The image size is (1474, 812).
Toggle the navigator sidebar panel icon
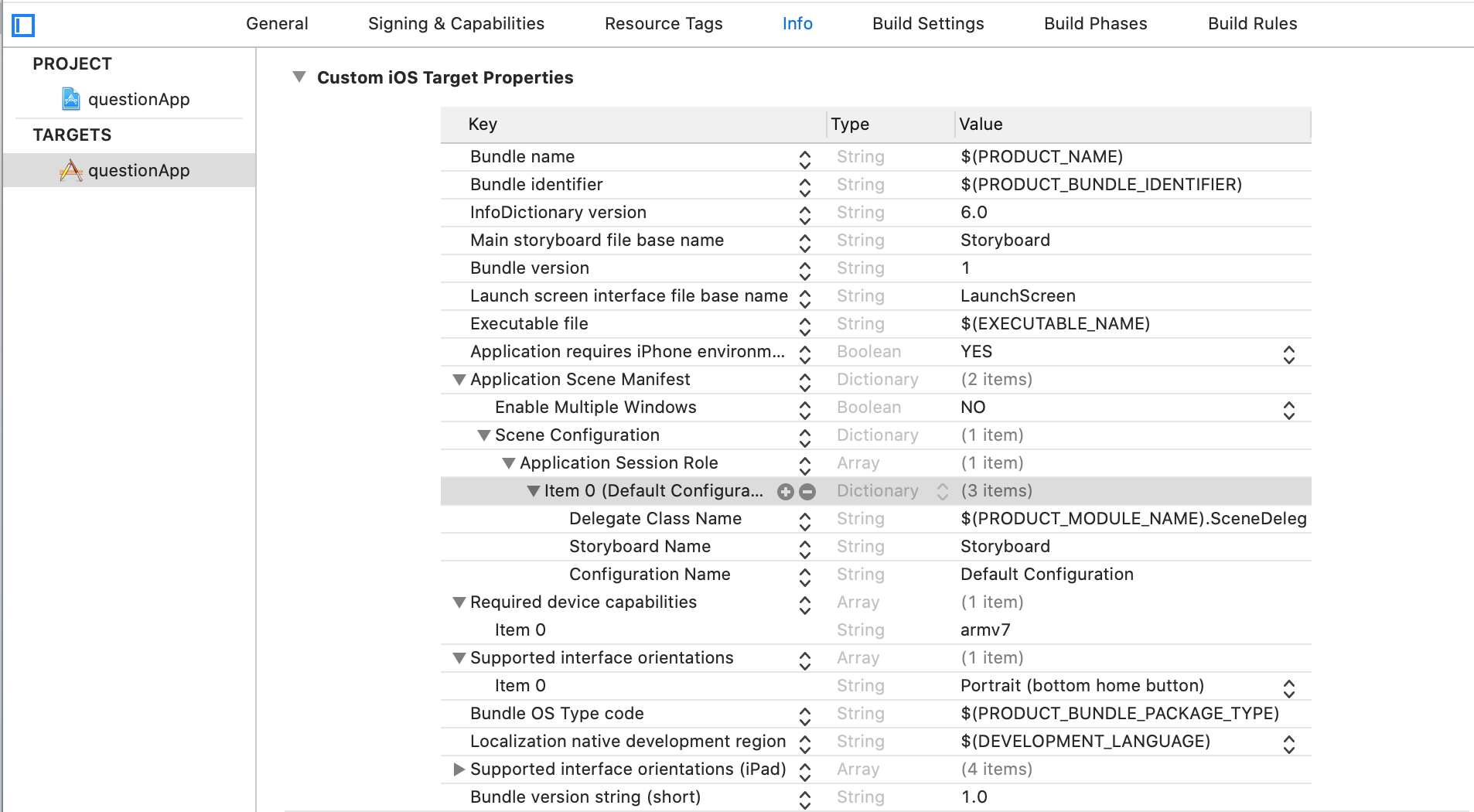(23, 26)
